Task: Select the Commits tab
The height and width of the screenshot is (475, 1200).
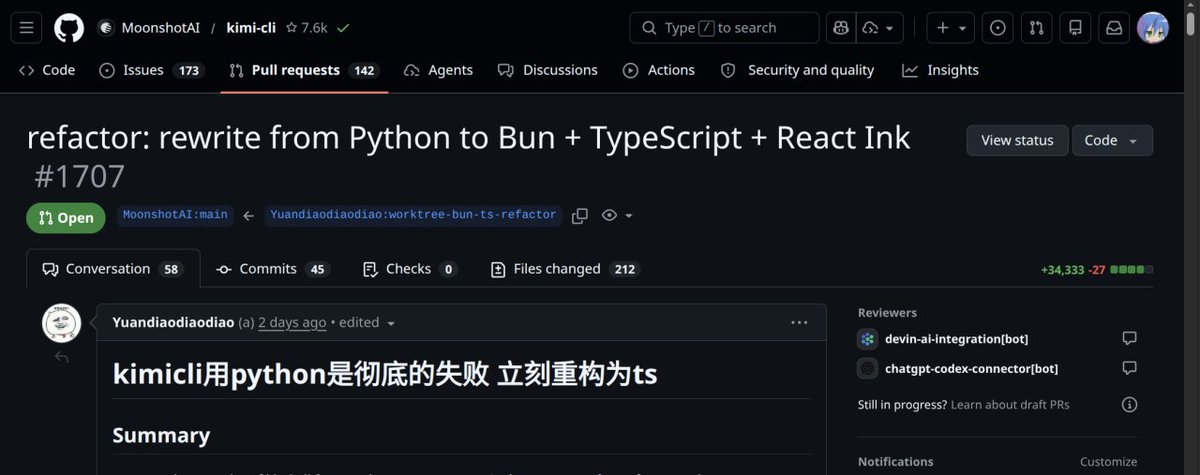Action: pos(272,269)
